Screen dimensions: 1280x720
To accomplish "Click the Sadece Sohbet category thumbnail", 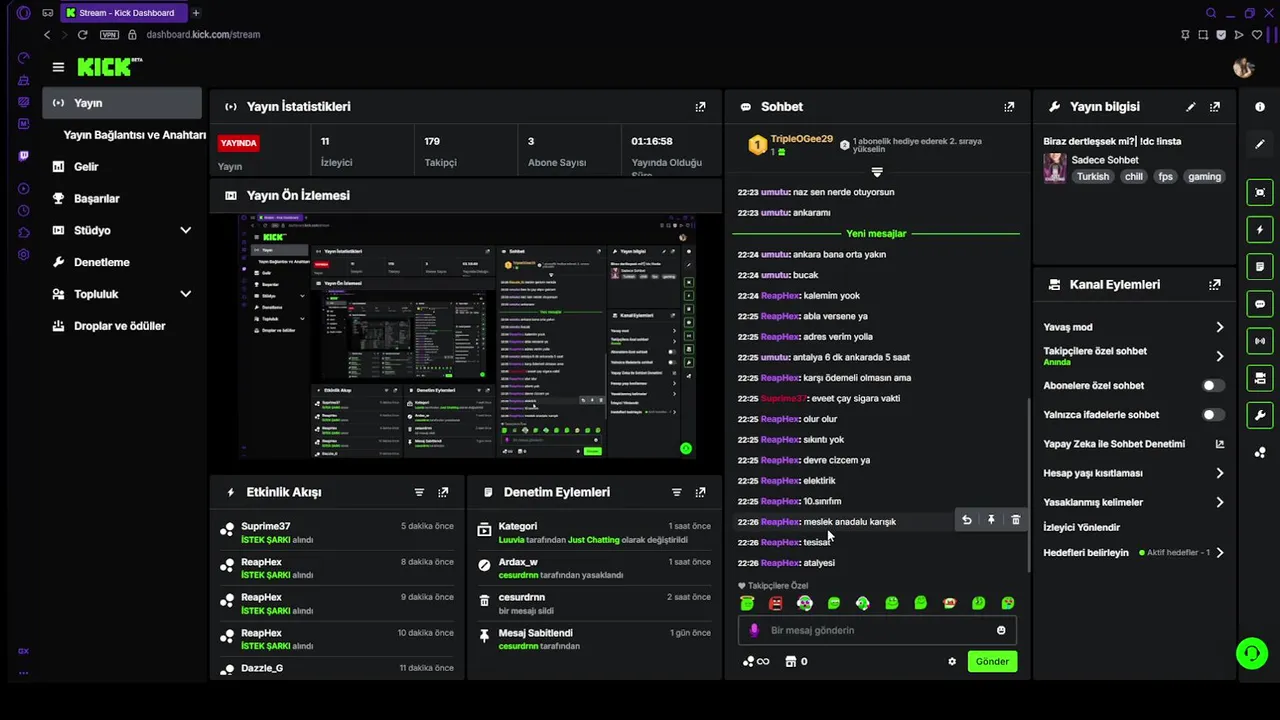I will pos(1054,168).
